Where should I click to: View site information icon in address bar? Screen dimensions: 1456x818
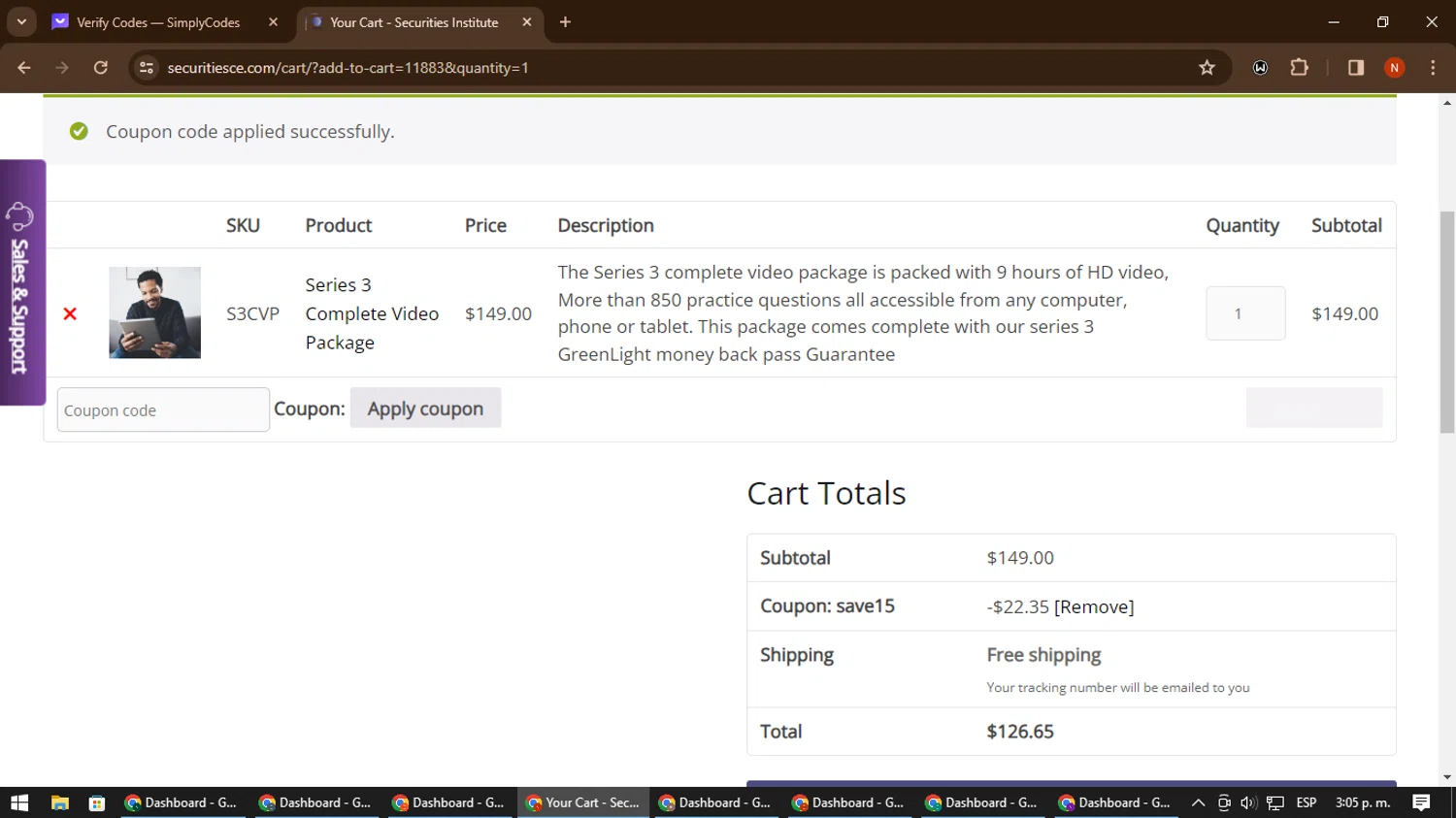pyautogui.click(x=147, y=68)
